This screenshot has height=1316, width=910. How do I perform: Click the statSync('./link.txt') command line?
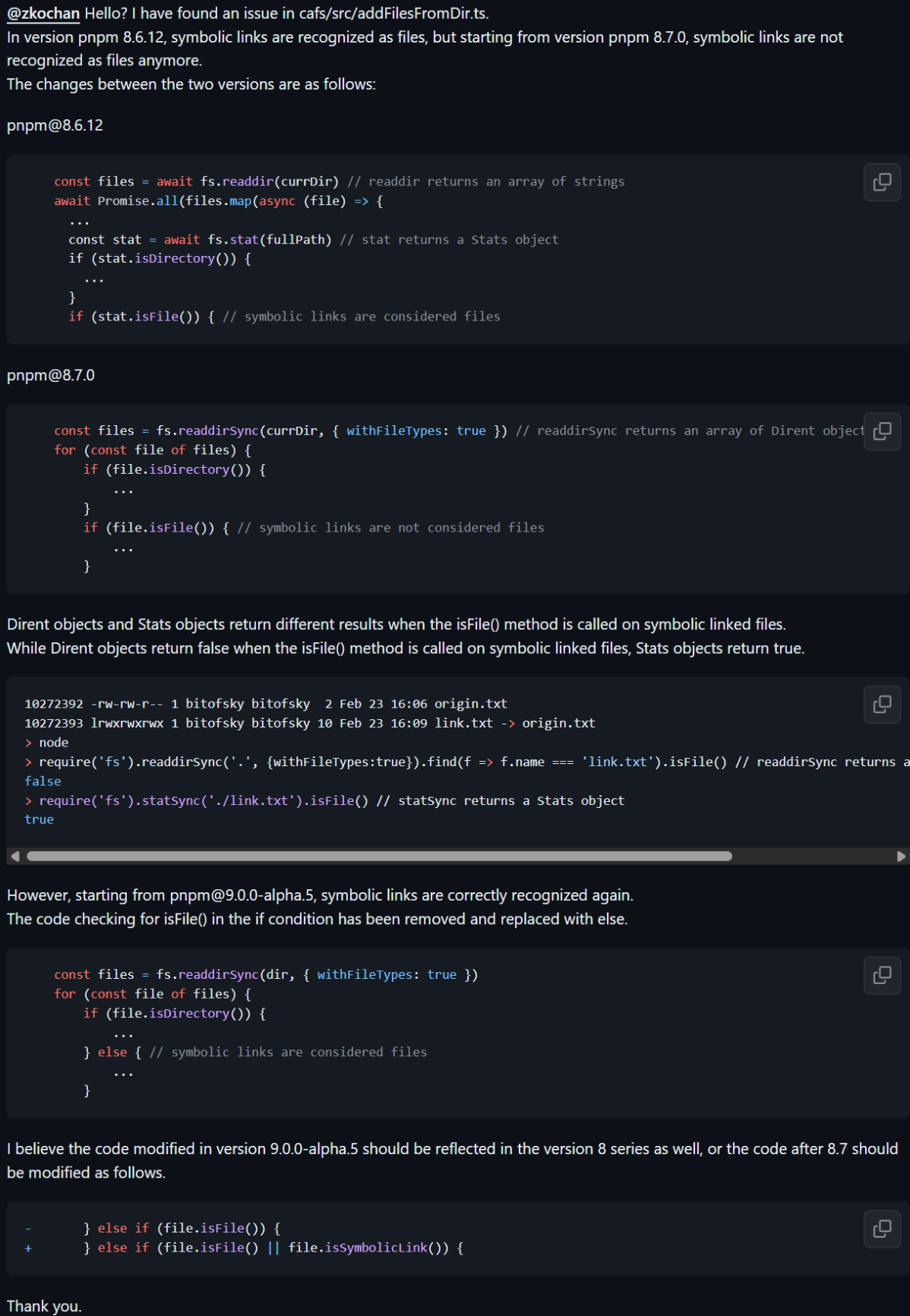[x=324, y=800]
